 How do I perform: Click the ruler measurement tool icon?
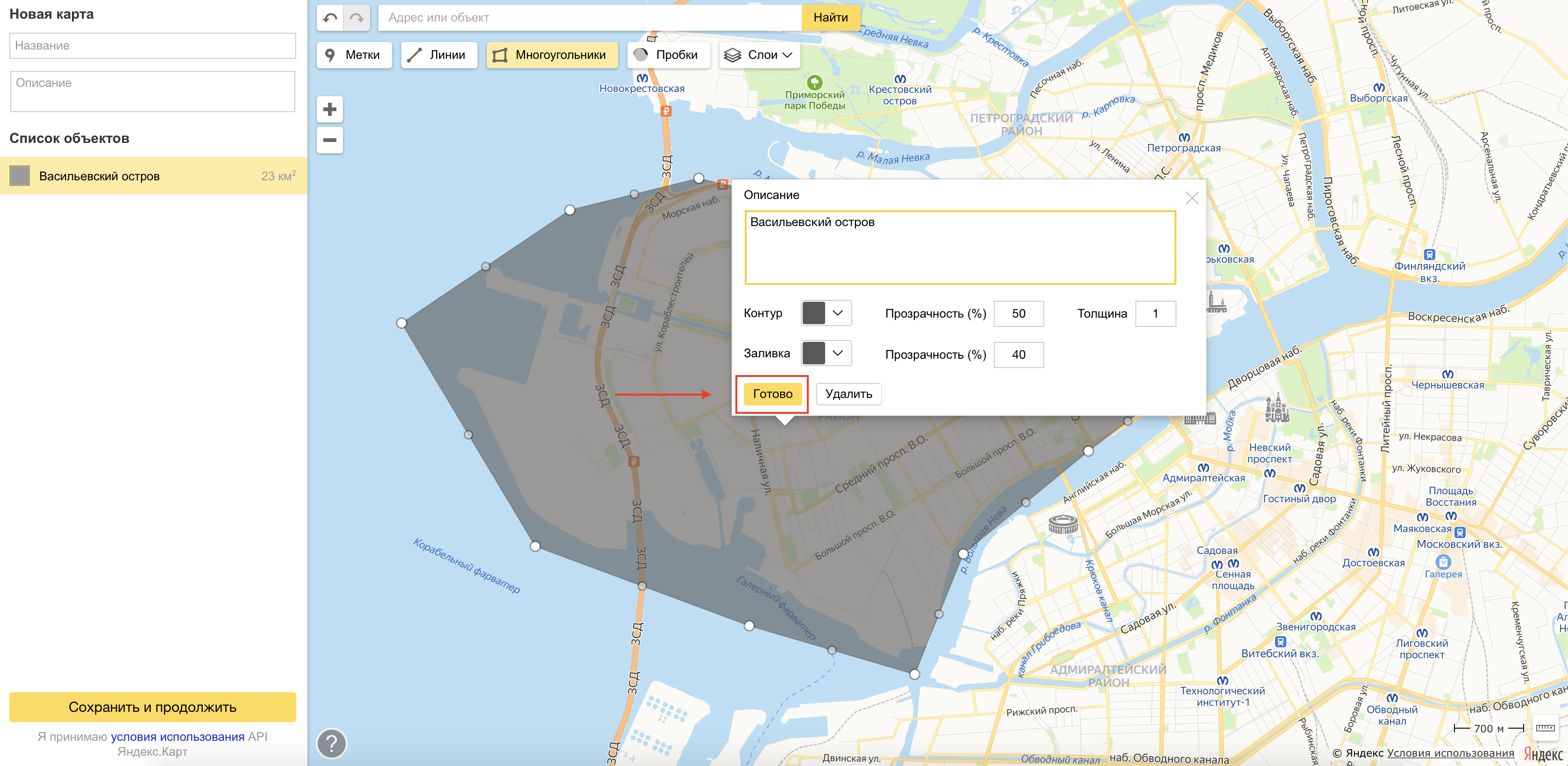[x=1545, y=728]
